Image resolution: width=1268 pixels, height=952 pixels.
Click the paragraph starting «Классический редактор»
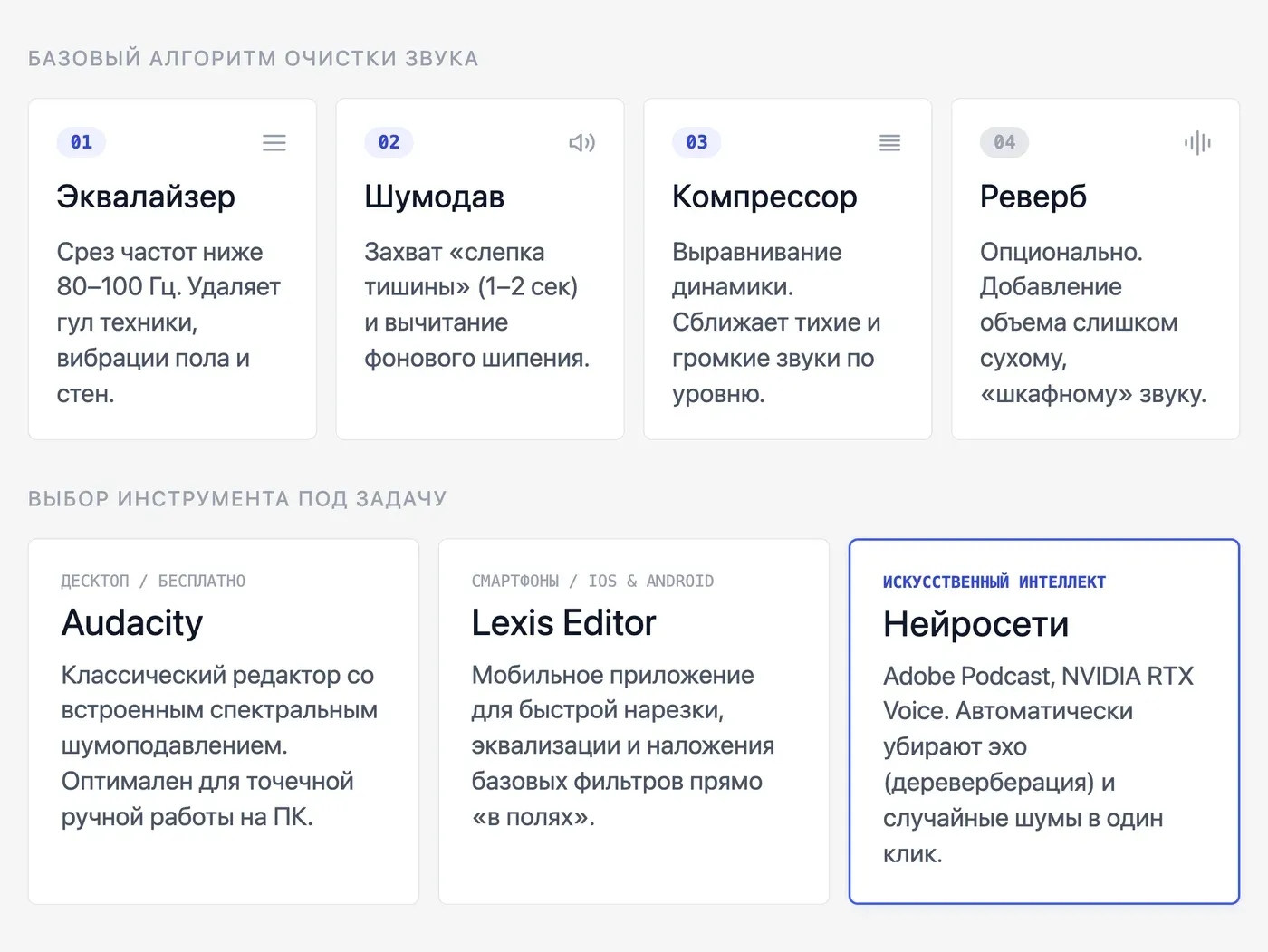(x=219, y=745)
